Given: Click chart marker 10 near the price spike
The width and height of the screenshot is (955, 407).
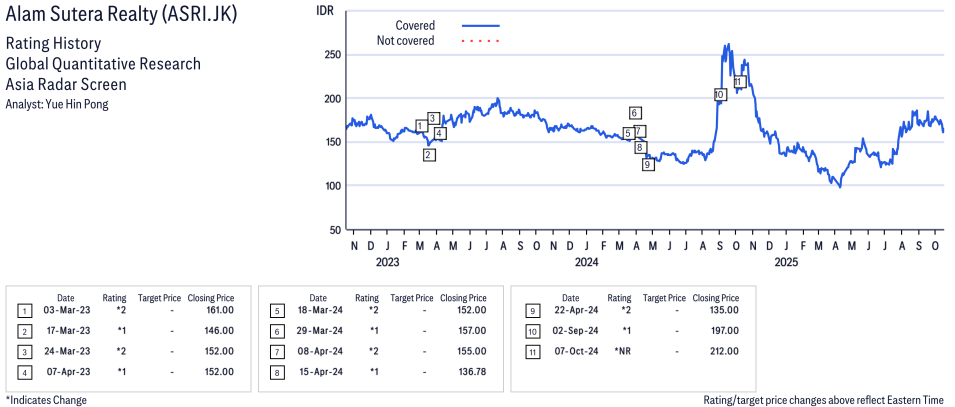Looking at the screenshot, I should pos(719,95).
